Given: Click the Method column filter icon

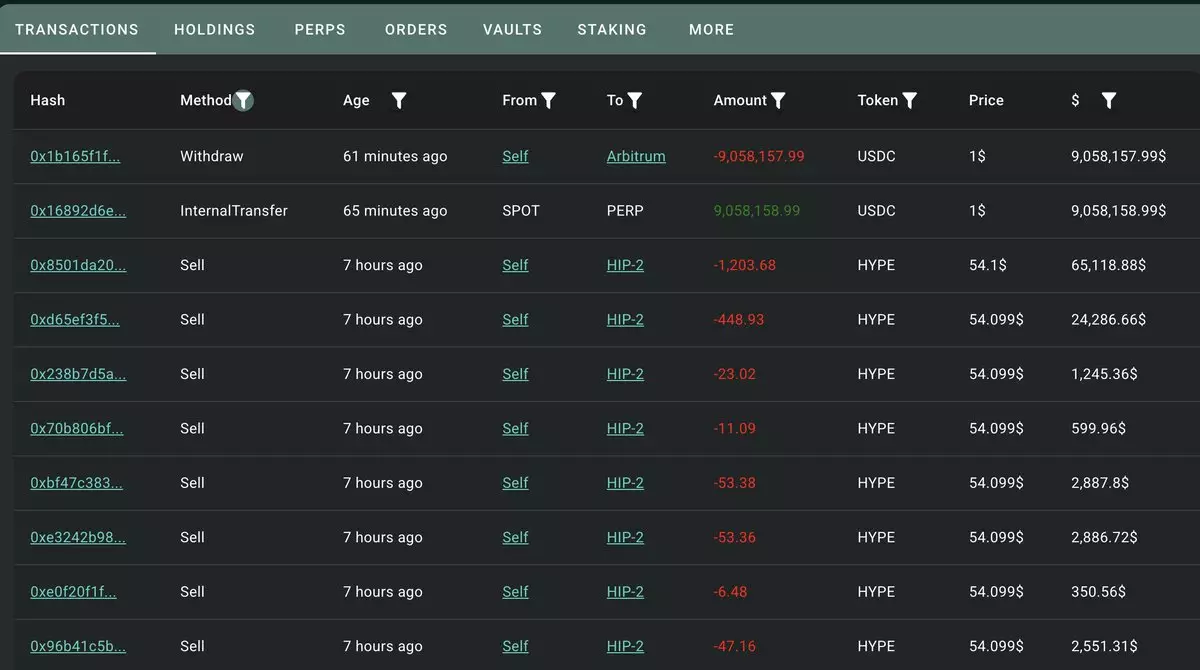Looking at the screenshot, I should tap(243, 100).
